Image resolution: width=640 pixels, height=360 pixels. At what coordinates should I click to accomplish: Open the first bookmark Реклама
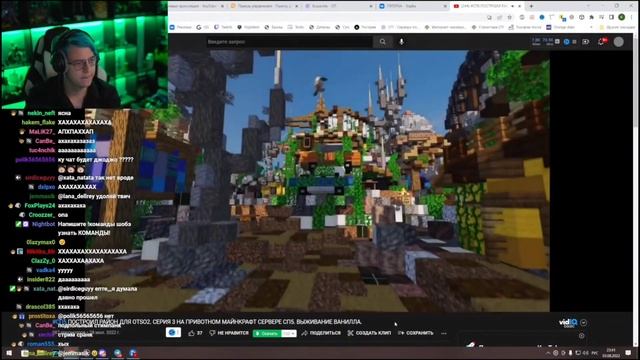click(180, 27)
